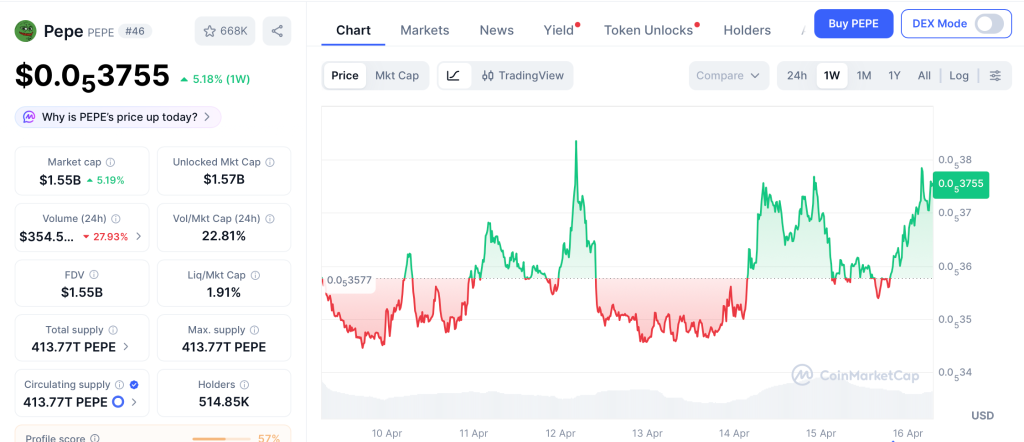Click the share icon button

click(x=277, y=31)
